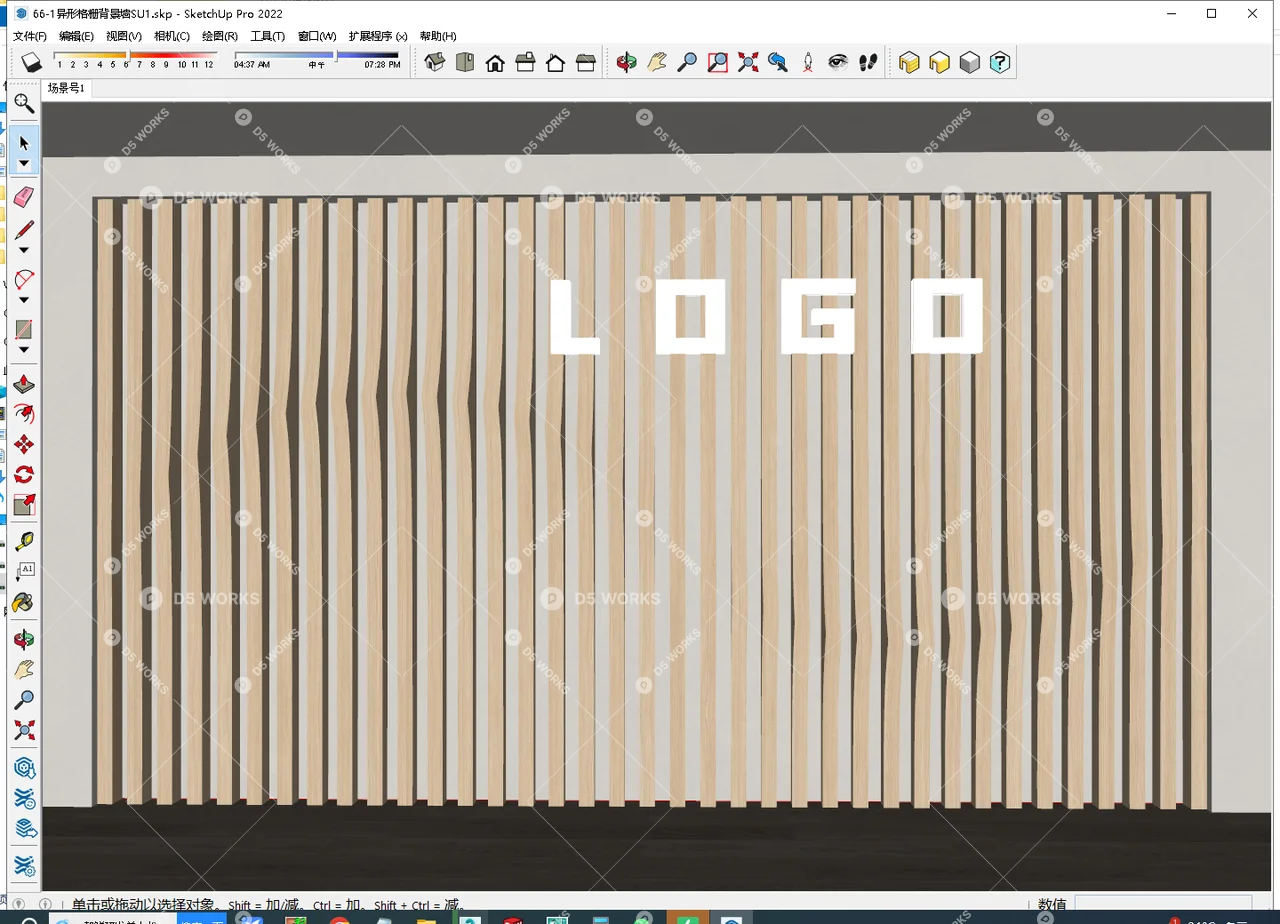The height and width of the screenshot is (924, 1280).
Task: Expand the Select tool dropdown arrow
Action: pyautogui.click(x=24, y=163)
